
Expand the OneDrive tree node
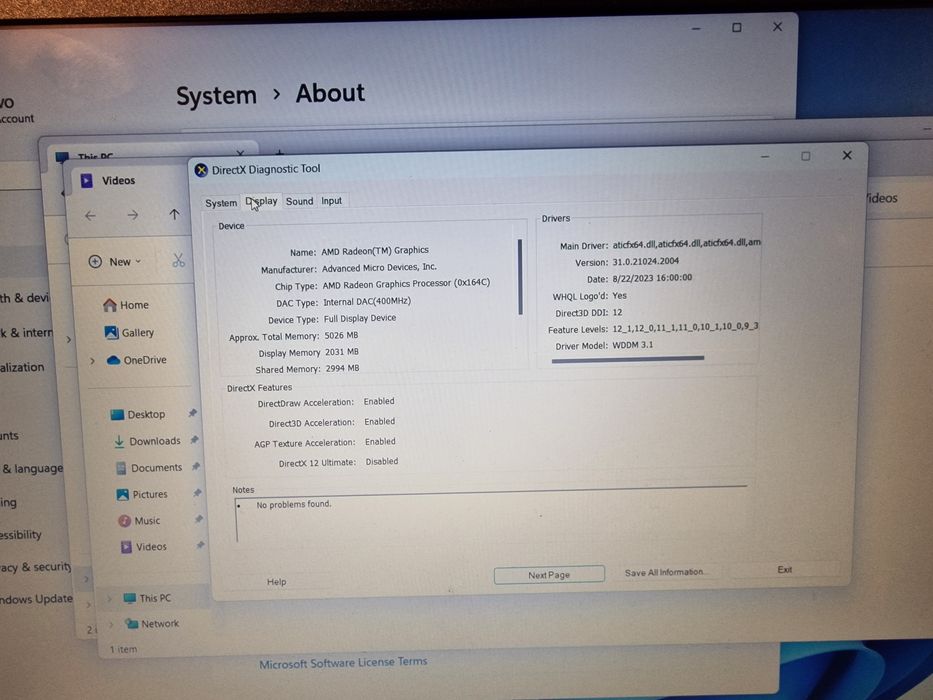92,361
